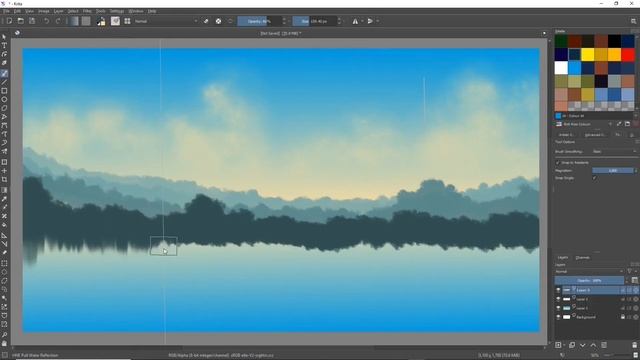Save the document using toolbar icon
640x360 pixels.
(32, 21)
